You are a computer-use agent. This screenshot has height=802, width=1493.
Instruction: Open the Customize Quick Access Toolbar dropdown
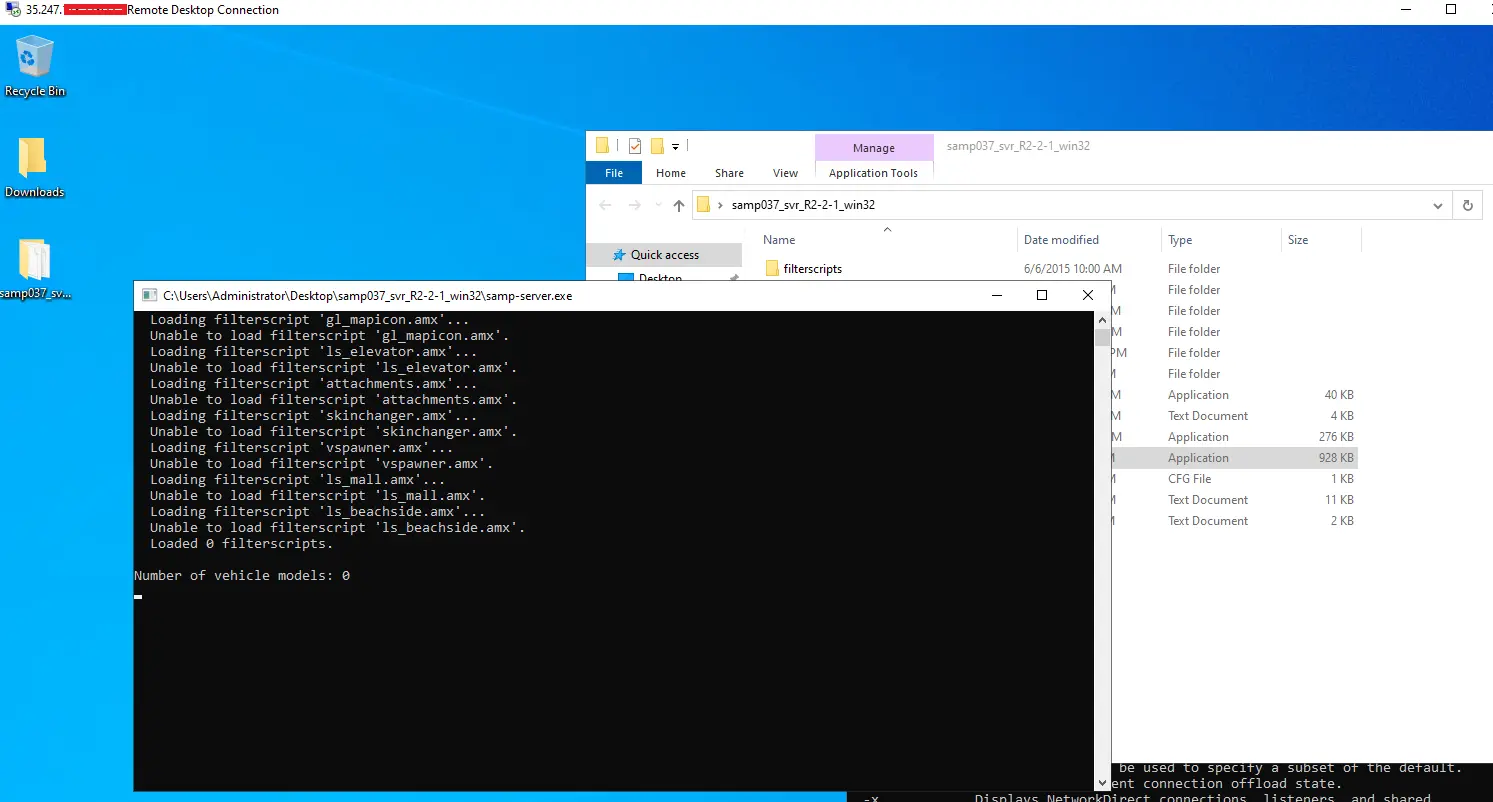675,147
